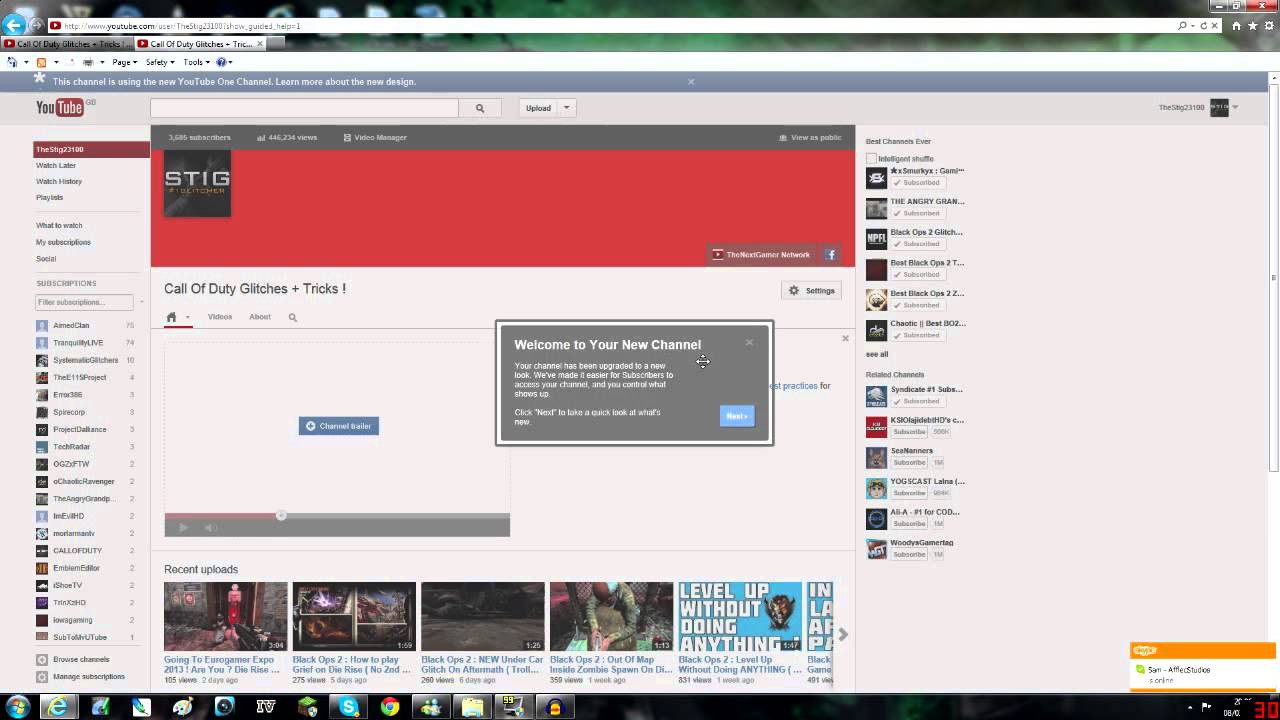Switch to the Videos tab

(220, 317)
